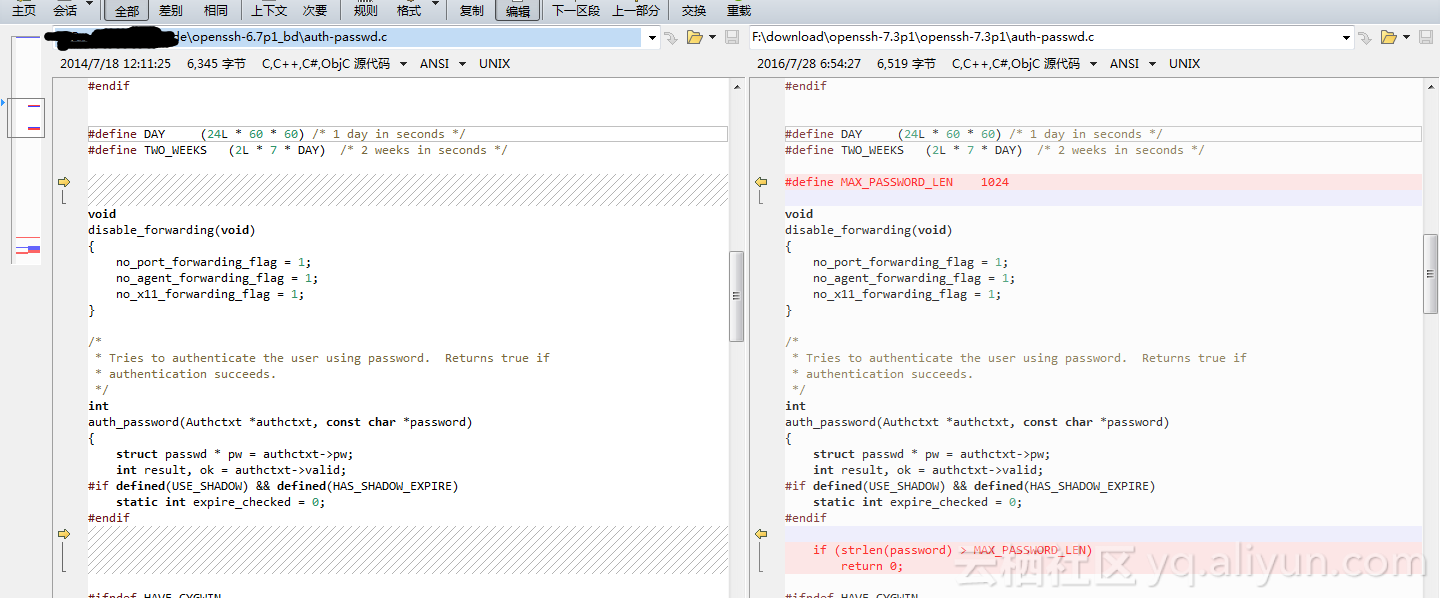Image resolution: width=1440 pixels, height=598 pixels.
Task: Click left line #define DAY
Action: coord(276,134)
